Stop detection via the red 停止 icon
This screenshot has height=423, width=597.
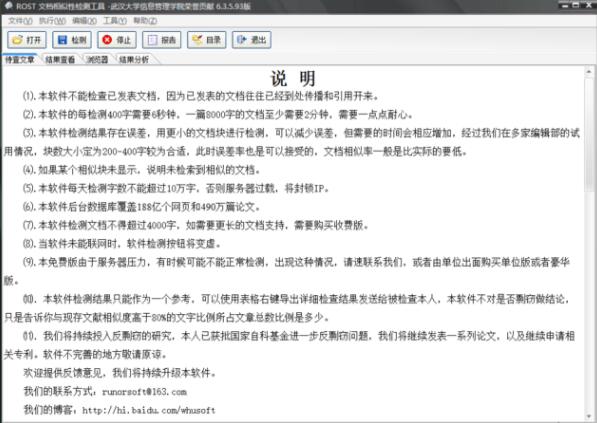[x=117, y=40]
